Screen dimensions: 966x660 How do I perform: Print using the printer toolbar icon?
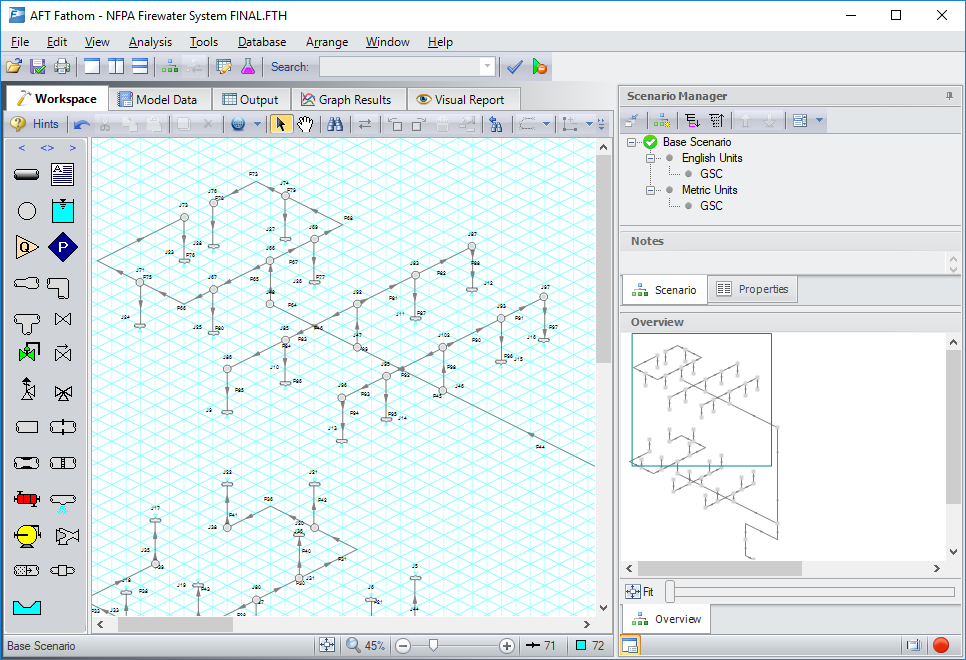62,67
